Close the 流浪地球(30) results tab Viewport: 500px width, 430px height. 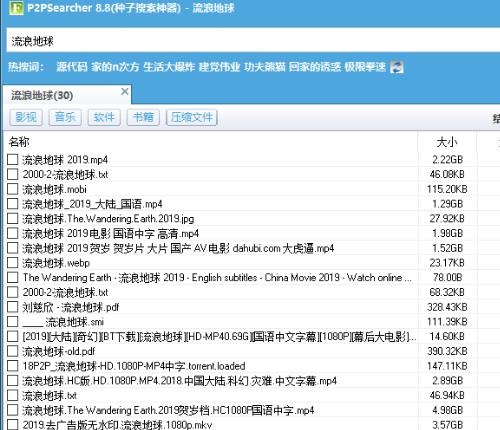point(125,91)
